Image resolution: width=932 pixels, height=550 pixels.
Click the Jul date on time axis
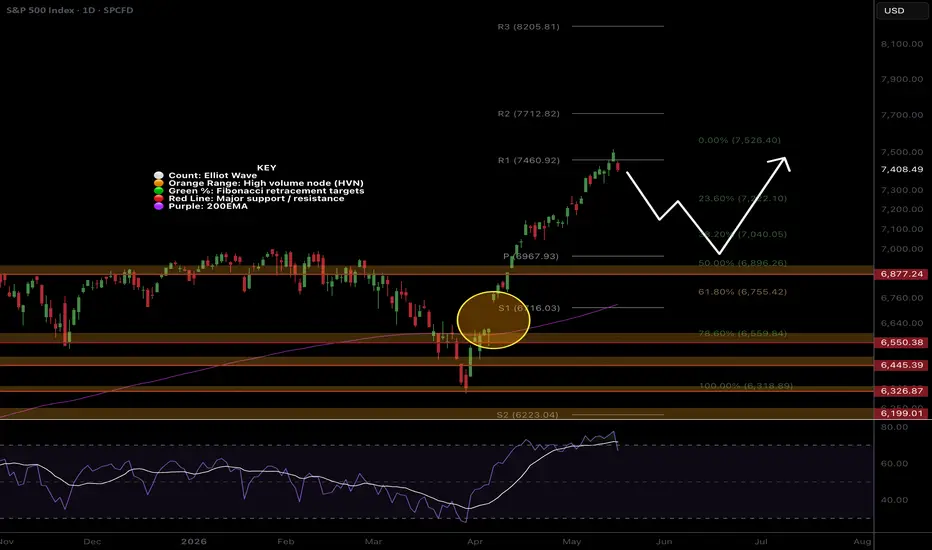[761, 542]
